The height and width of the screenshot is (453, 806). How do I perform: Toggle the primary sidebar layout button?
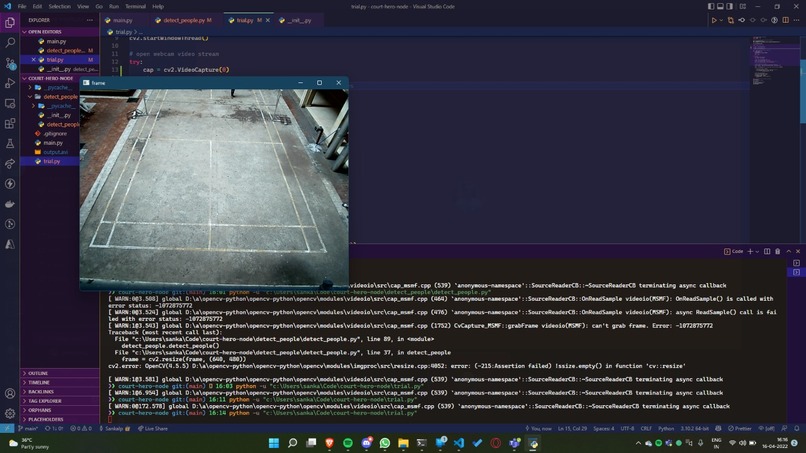tap(711, 7)
